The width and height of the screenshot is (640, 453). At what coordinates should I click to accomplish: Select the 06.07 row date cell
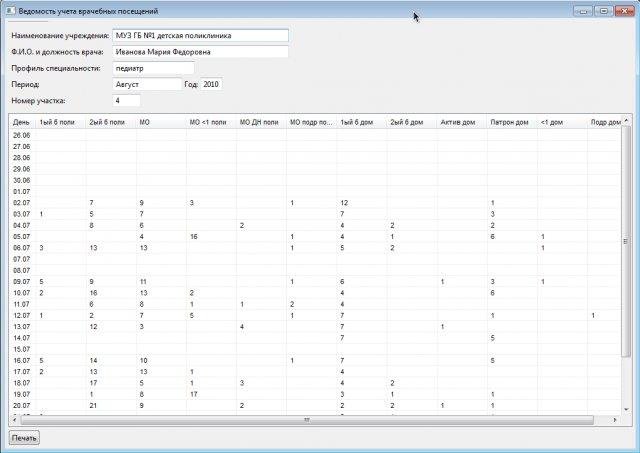[22, 248]
